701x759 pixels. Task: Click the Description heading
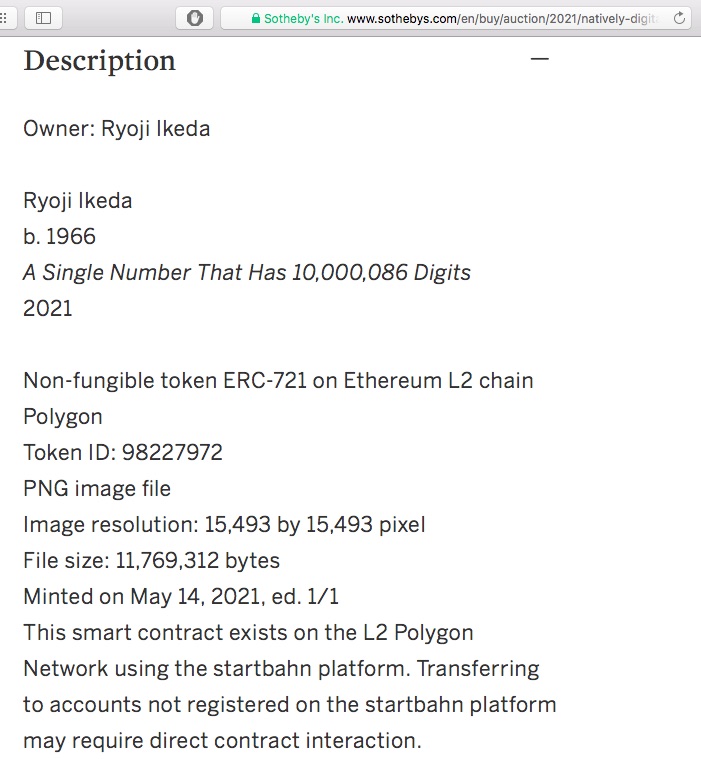click(x=100, y=61)
